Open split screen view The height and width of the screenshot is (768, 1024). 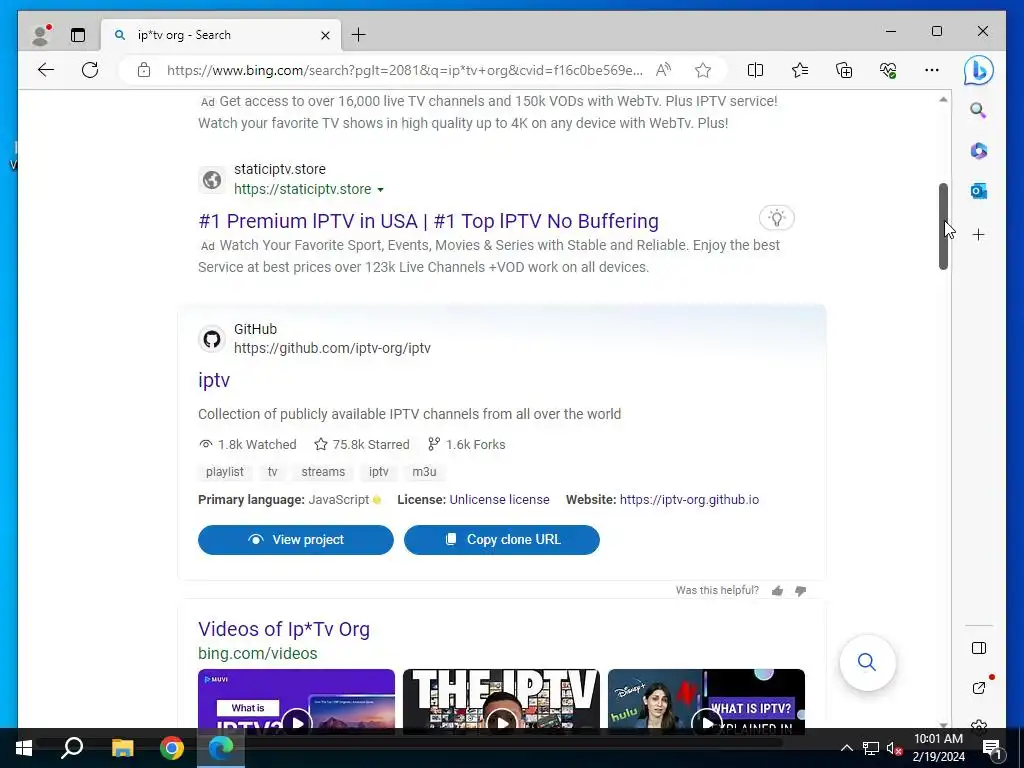(x=755, y=70)
